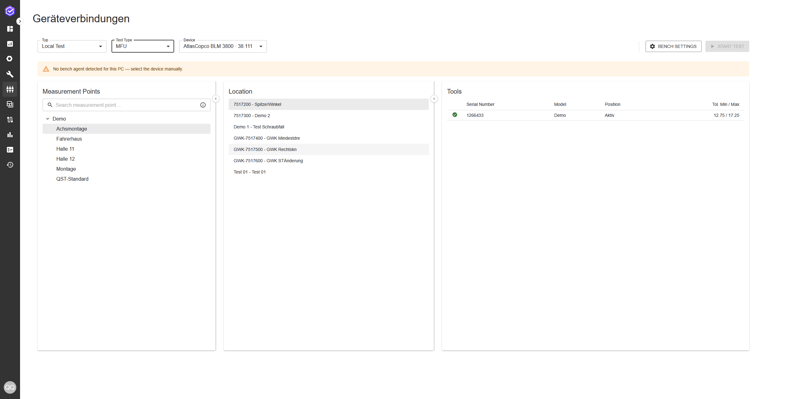
Task: Select Halle 12 in the tree
Action: [127, 159]
